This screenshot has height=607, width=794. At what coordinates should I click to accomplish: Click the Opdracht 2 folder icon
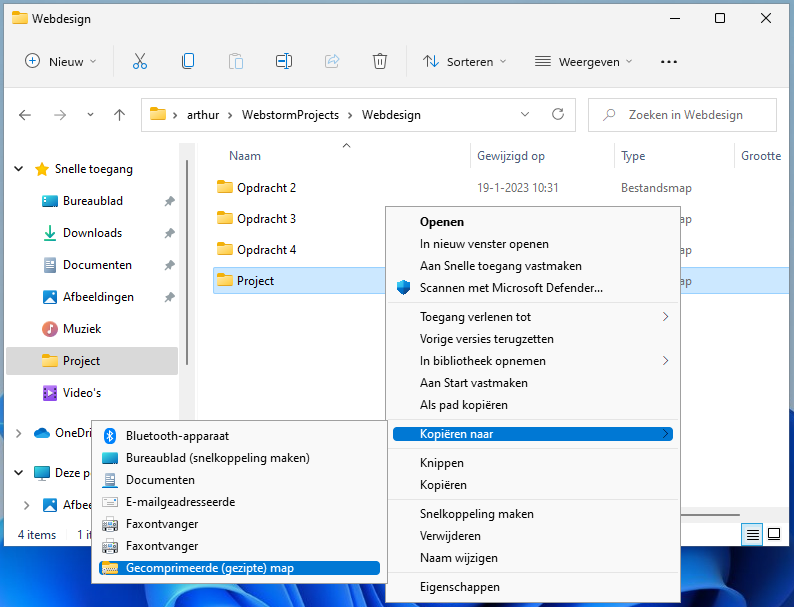[x=224, y=187]
